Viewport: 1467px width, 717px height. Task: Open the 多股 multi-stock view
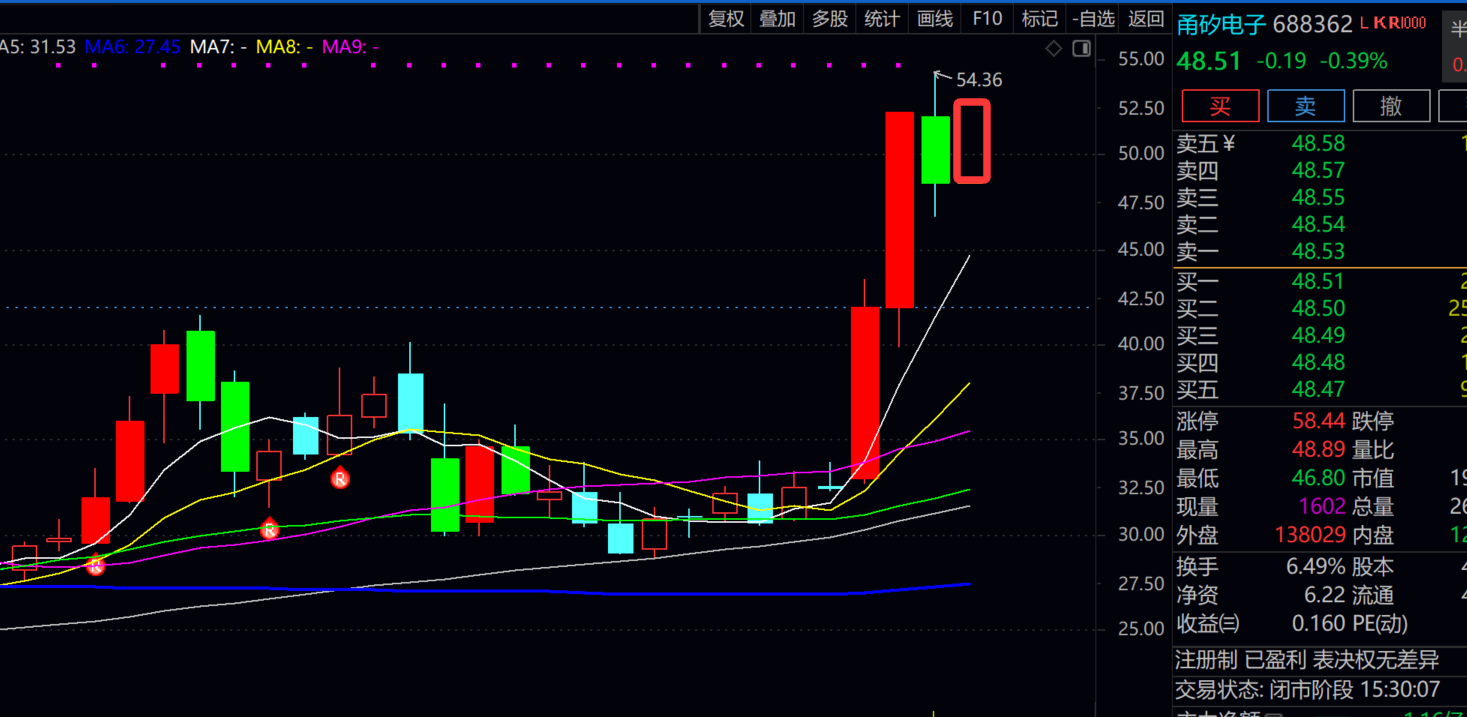tap(829, 19)
